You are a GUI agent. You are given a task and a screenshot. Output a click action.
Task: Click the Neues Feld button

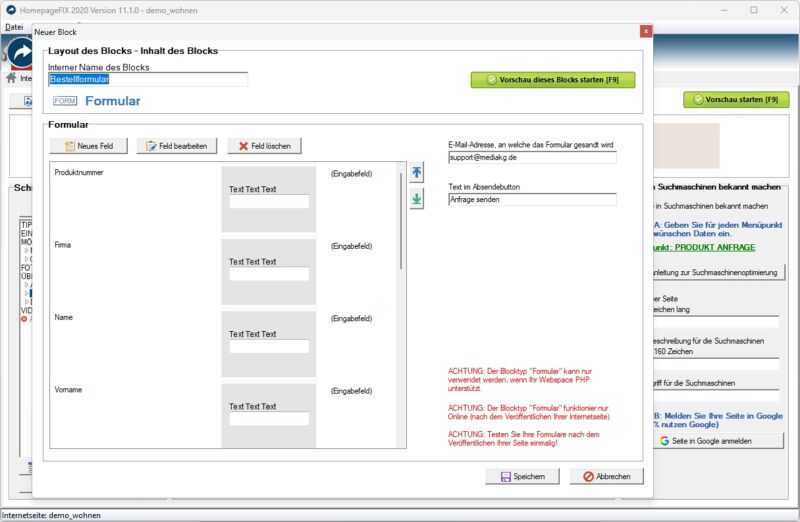(x=89, y=146)
